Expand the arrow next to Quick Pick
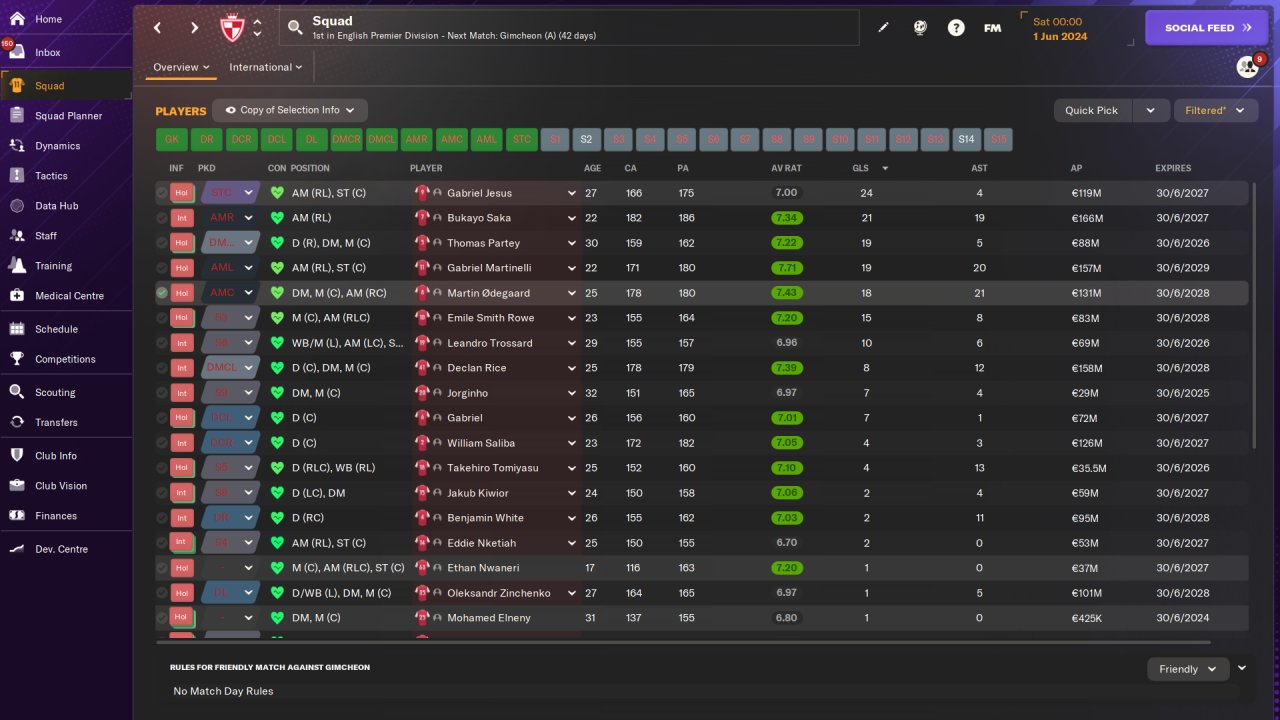 tap(1150, 110)
